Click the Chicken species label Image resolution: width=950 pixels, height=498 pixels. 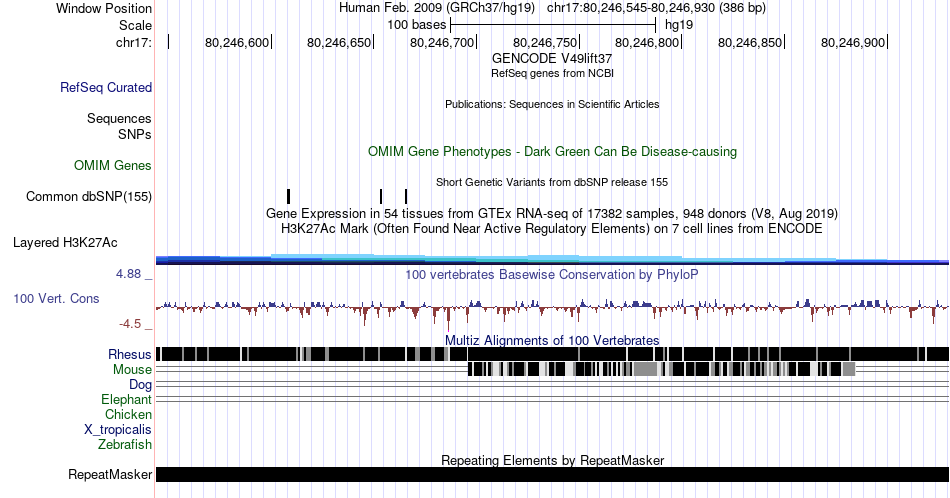(128, 414)
